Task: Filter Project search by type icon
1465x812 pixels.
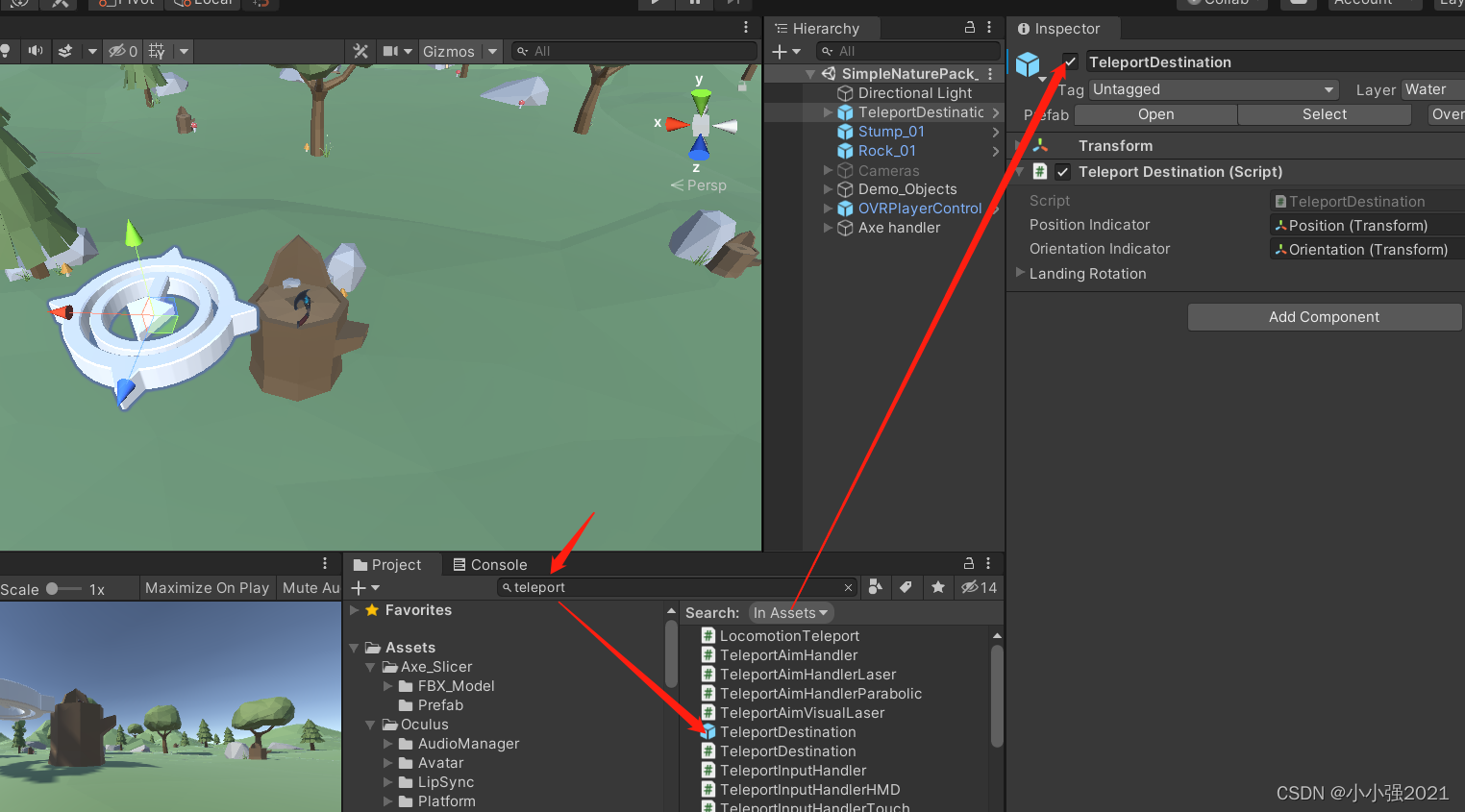Action: coord(874,586)
